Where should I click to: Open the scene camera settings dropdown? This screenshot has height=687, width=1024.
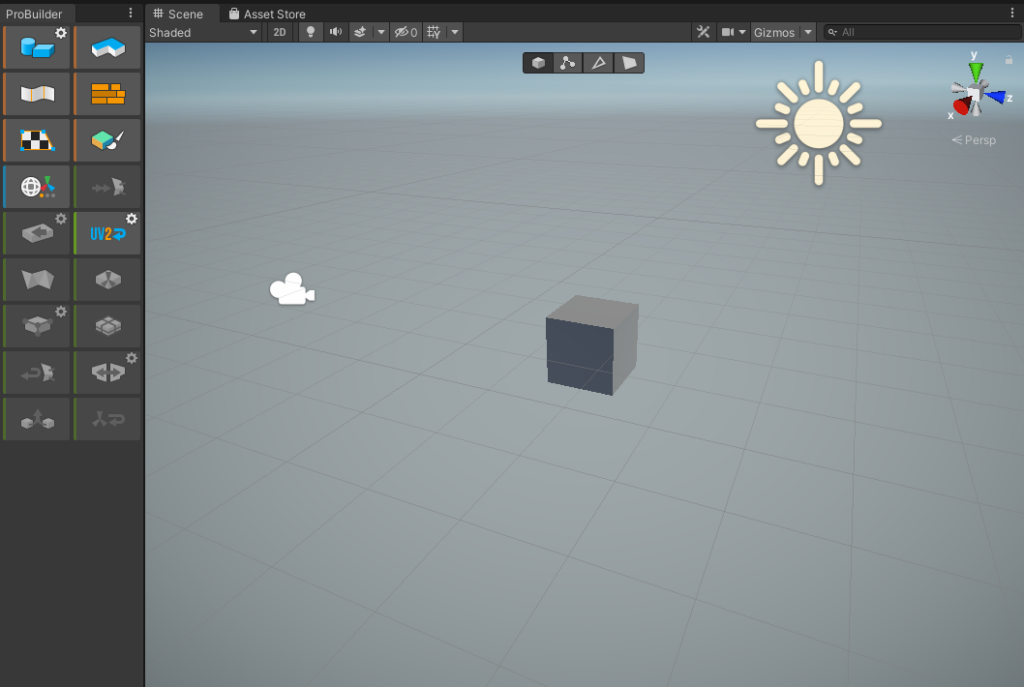[x=733, y=32]
